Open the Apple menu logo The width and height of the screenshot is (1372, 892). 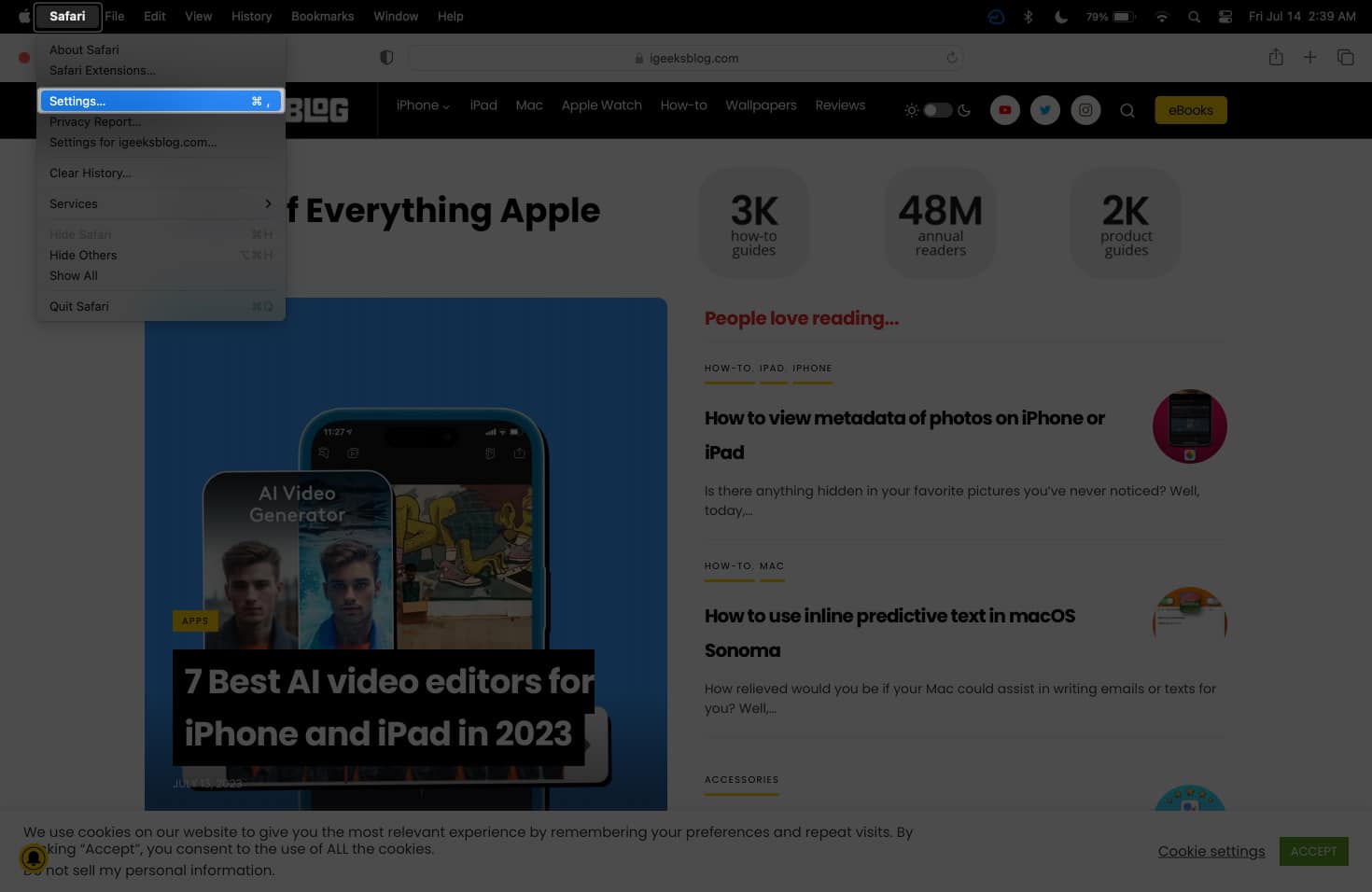point(24,16)
